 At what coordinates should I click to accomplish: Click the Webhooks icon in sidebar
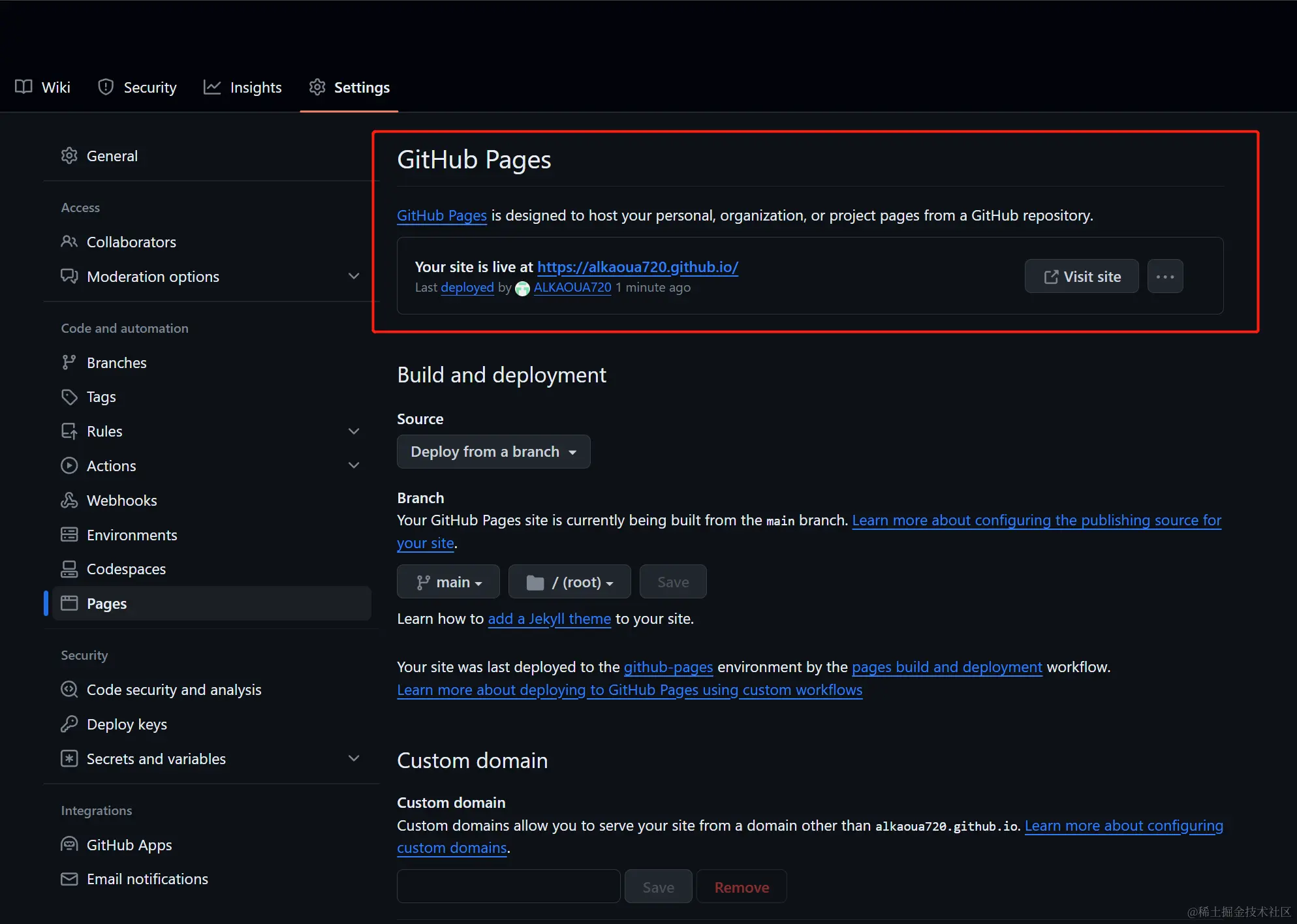pos(70,500)
